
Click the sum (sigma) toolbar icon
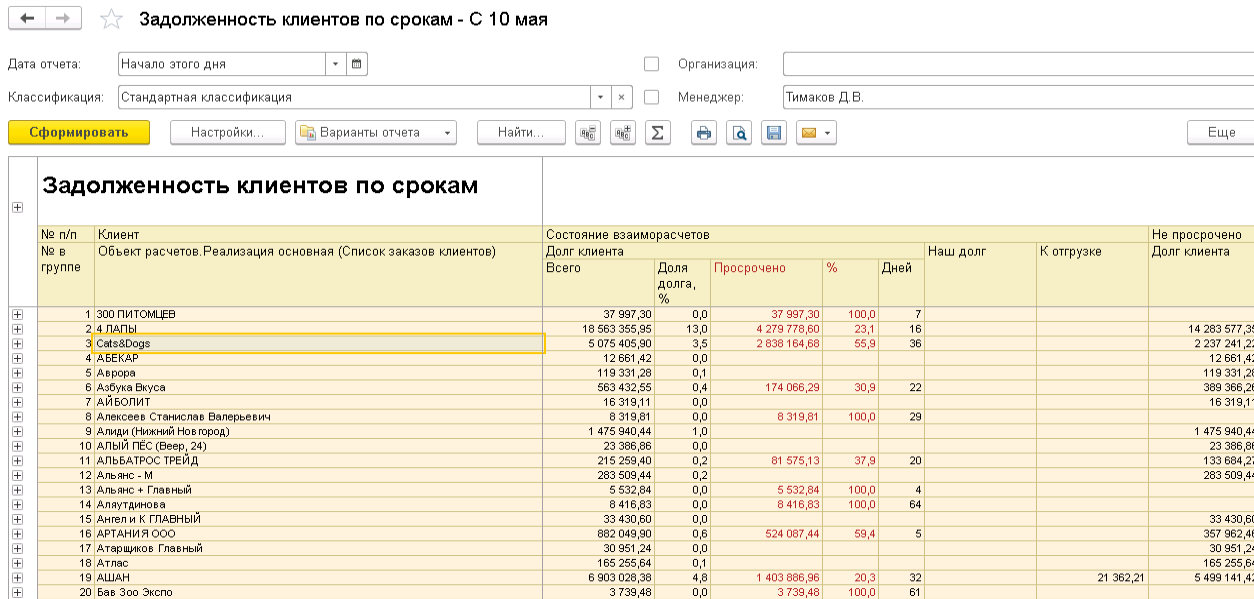pos(656,133)
